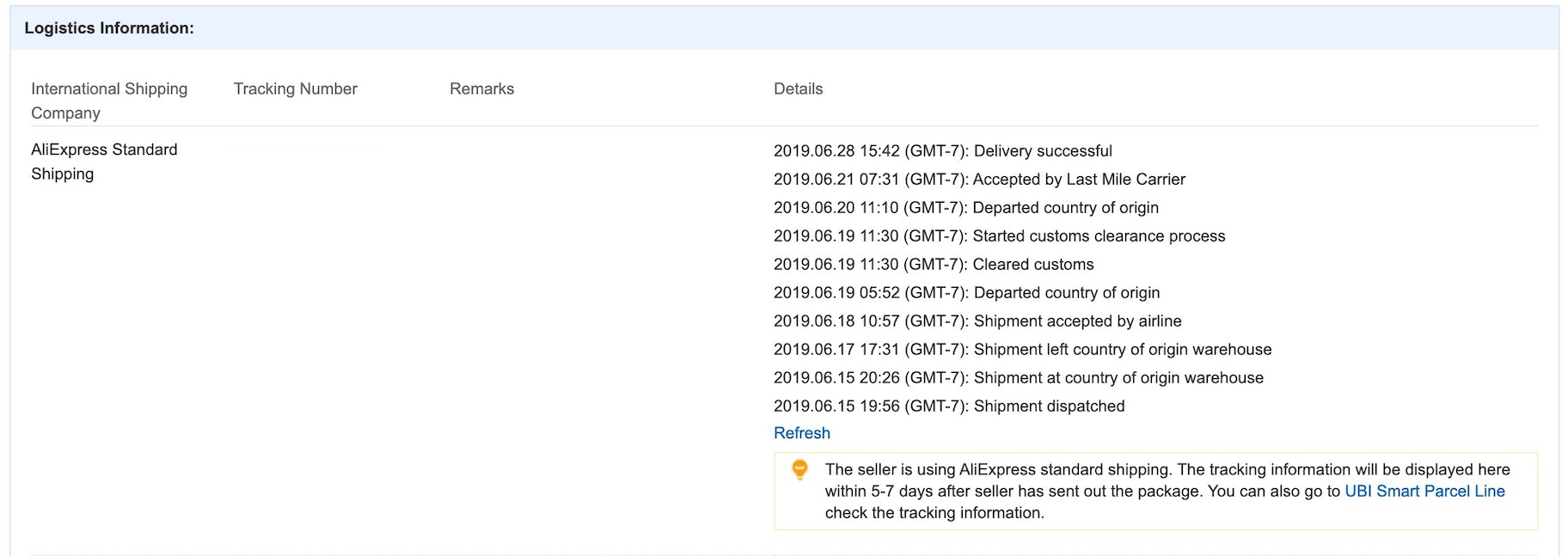Click the Refresh tracking link
This screenshot has height=556, width=1568.
click(801, 433)
